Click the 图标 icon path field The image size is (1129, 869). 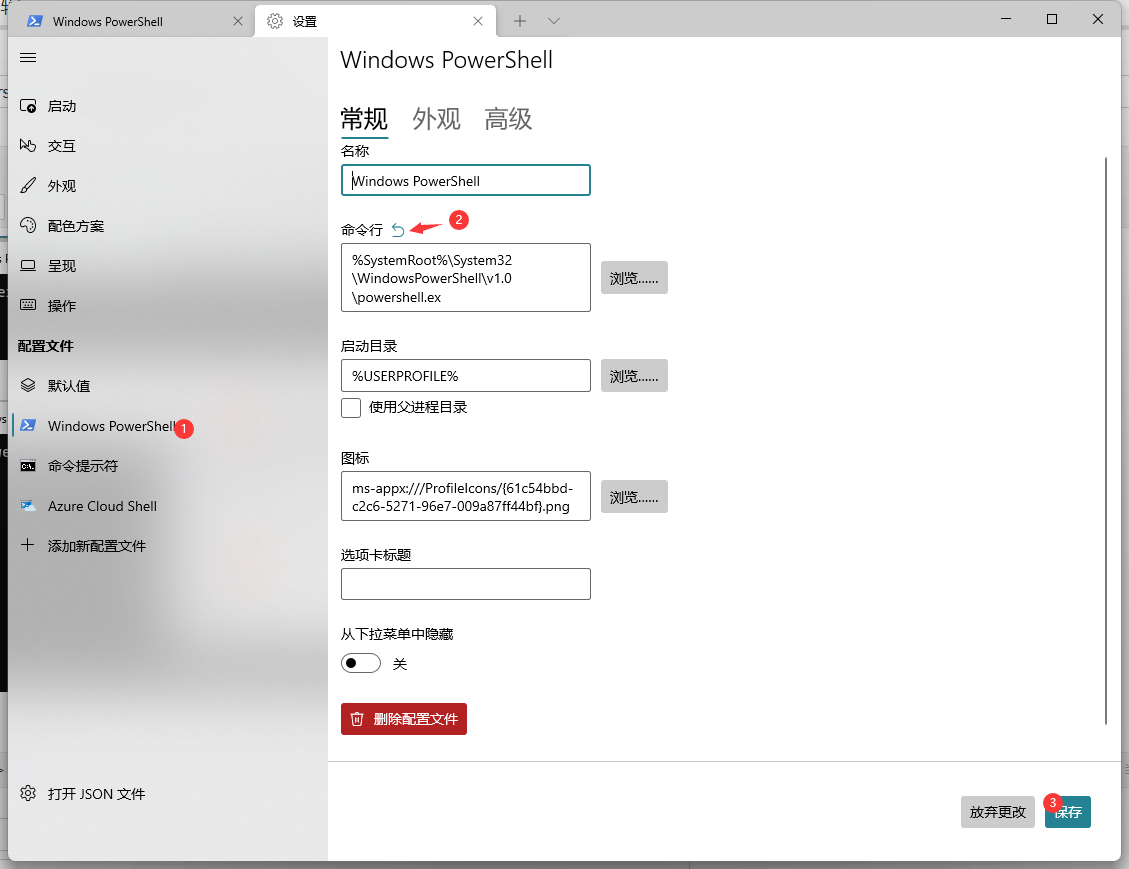click(466, 496)
